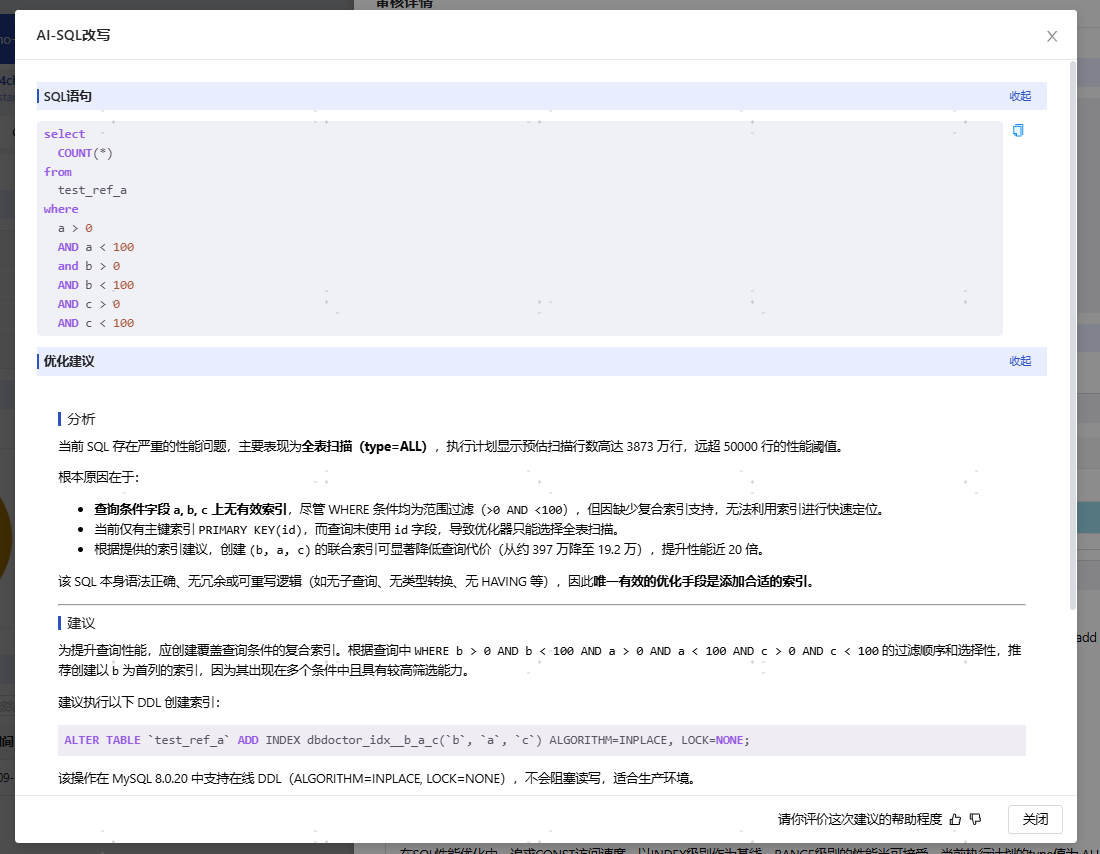Screen dimensions: 1100x854
Task: Click the 分析 subsection heading
Action: (x=81, y=419)
